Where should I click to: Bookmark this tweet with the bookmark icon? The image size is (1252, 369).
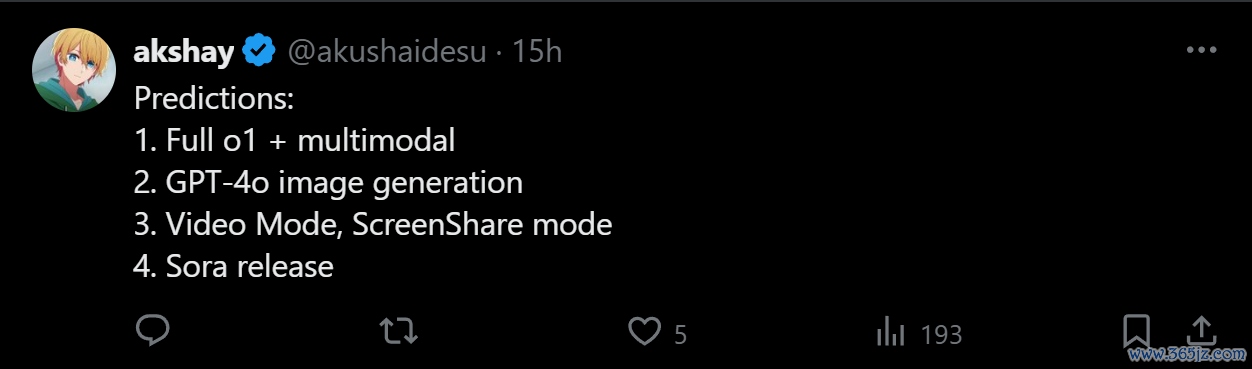click(x=1136, y=331)
